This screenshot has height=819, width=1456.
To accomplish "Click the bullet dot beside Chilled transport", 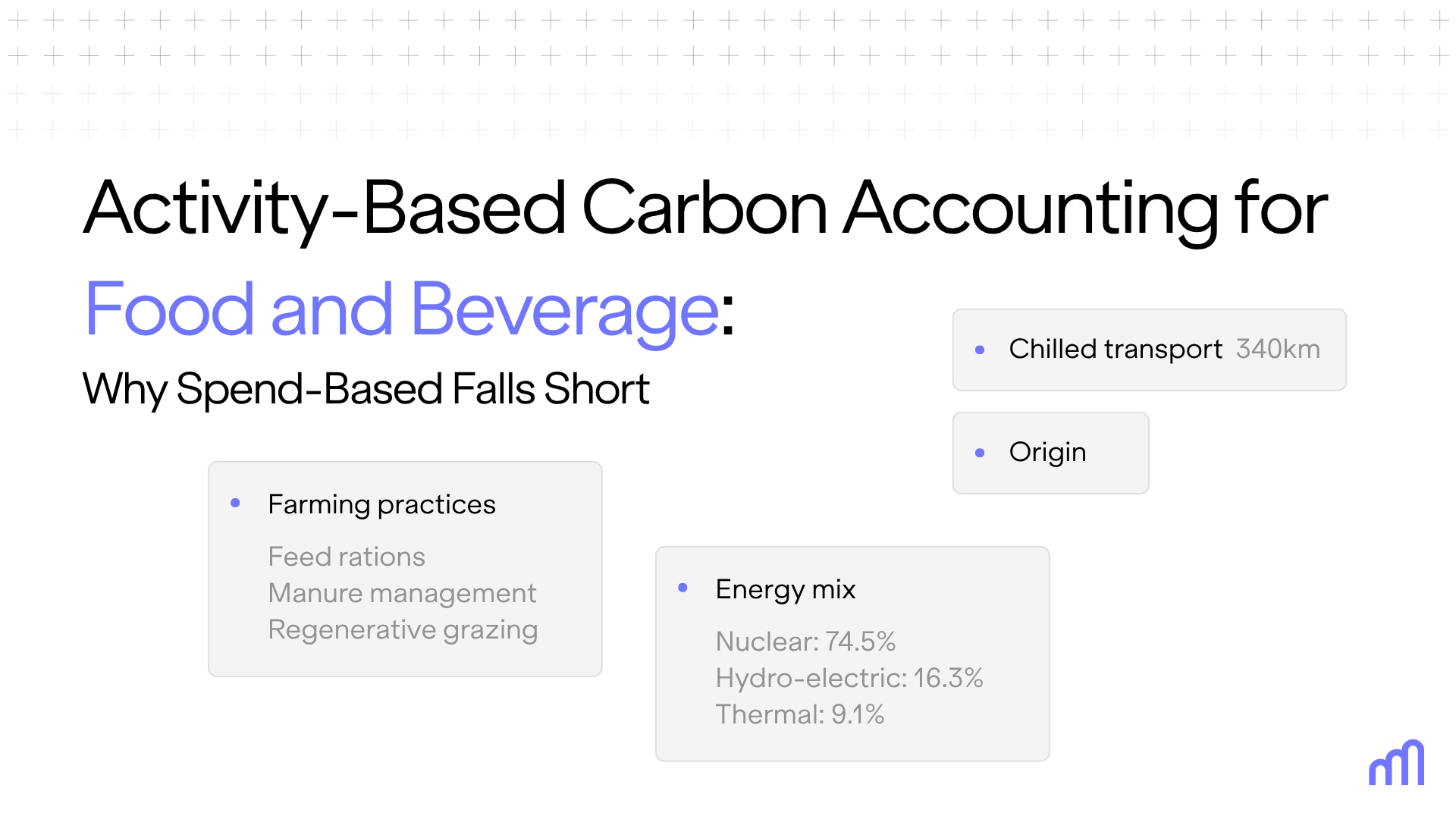I will click(x=980, y=350).
